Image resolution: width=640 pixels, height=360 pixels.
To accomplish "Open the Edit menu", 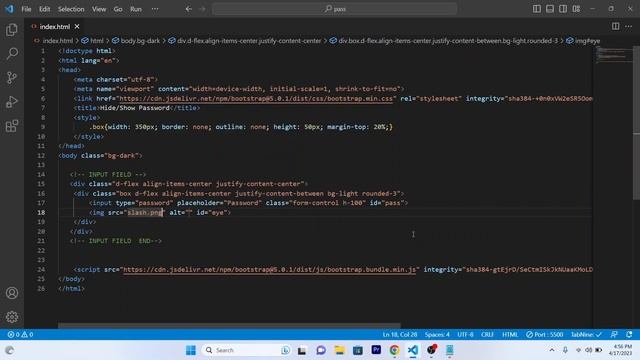I will [44, 9].
